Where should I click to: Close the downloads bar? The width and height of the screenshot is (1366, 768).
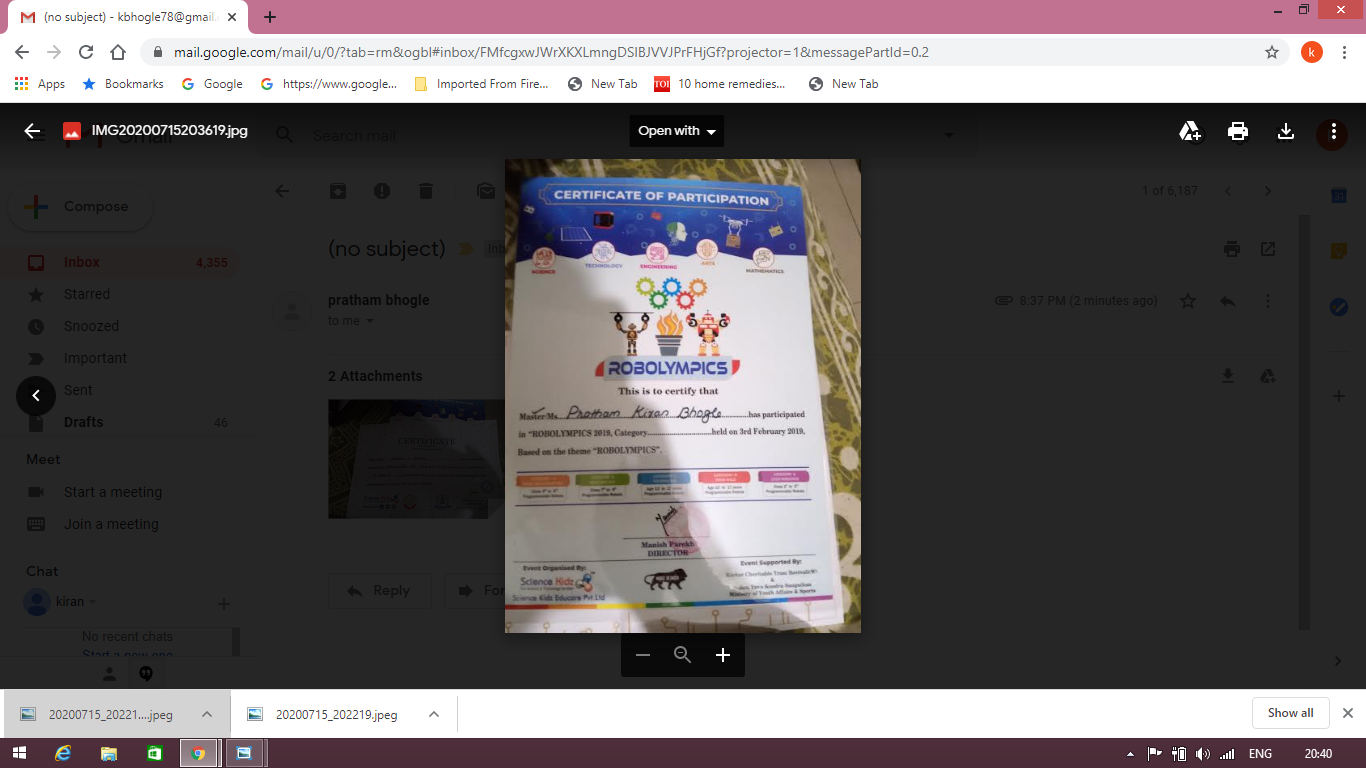click(1348, 713)
